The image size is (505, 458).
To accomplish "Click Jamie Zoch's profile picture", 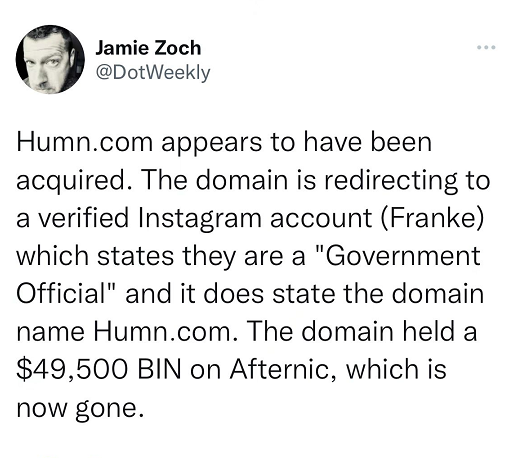I will point(50,60).
